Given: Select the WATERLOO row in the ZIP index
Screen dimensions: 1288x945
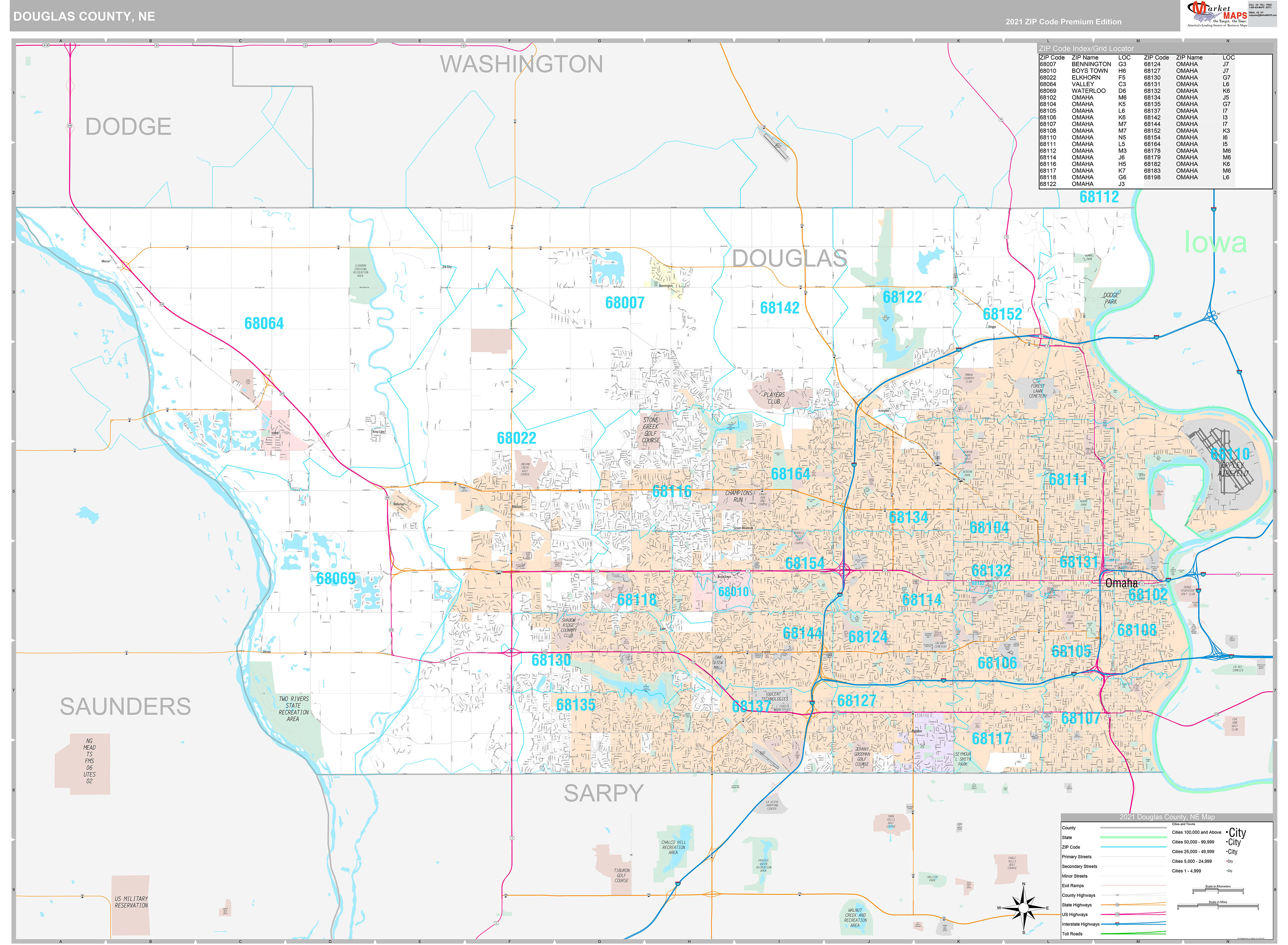Looking at the screenshot, I should coord(1083,91).
